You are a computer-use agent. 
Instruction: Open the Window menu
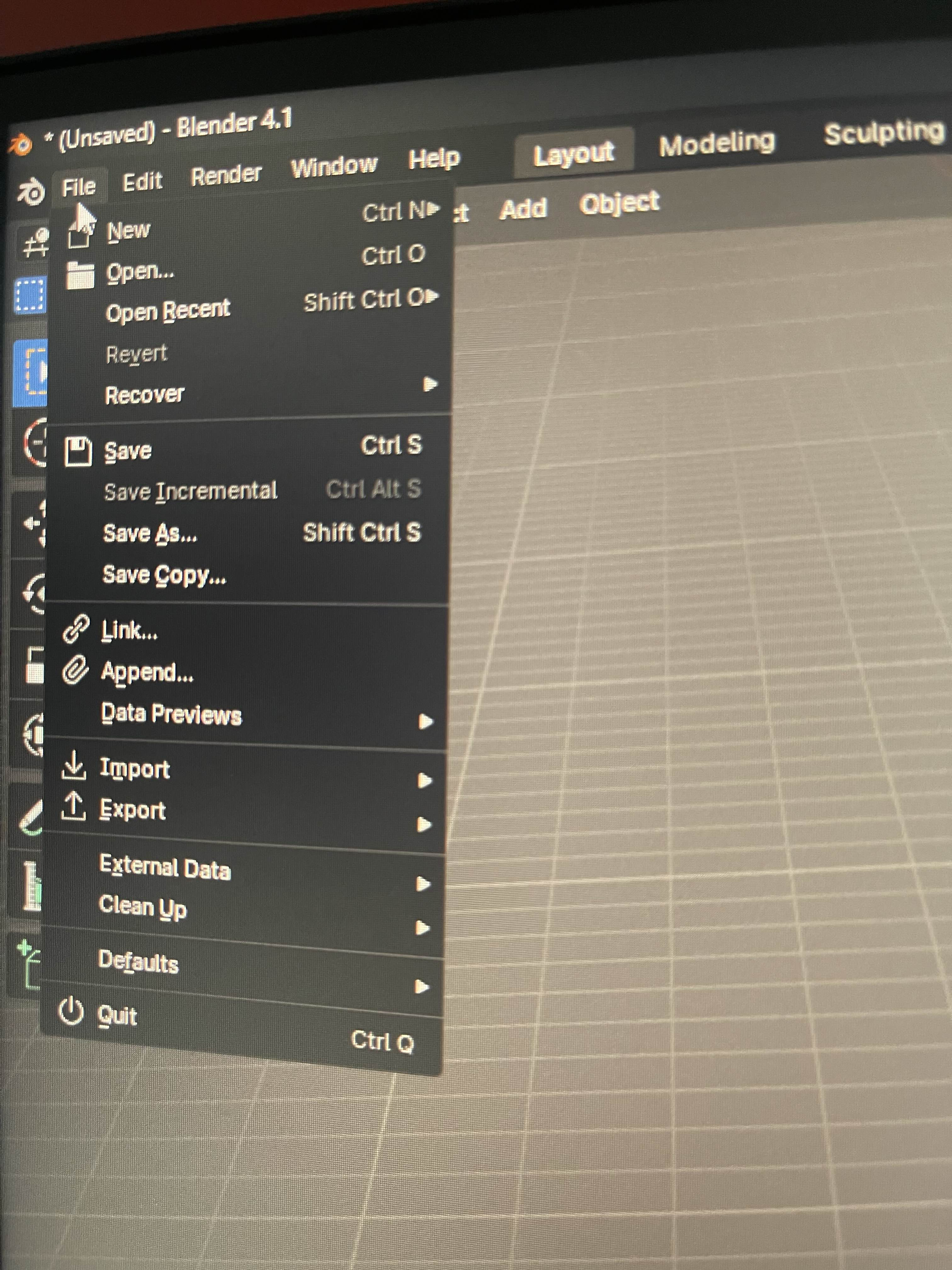334,167
